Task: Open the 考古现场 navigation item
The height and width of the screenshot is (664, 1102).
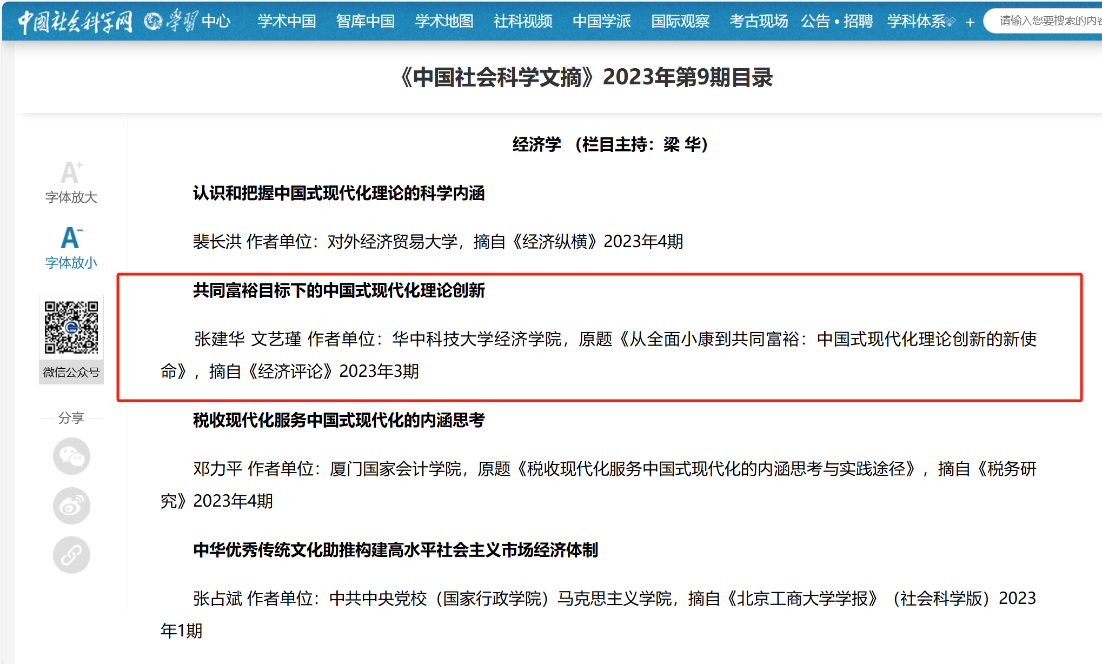Action: coord(758,21)
